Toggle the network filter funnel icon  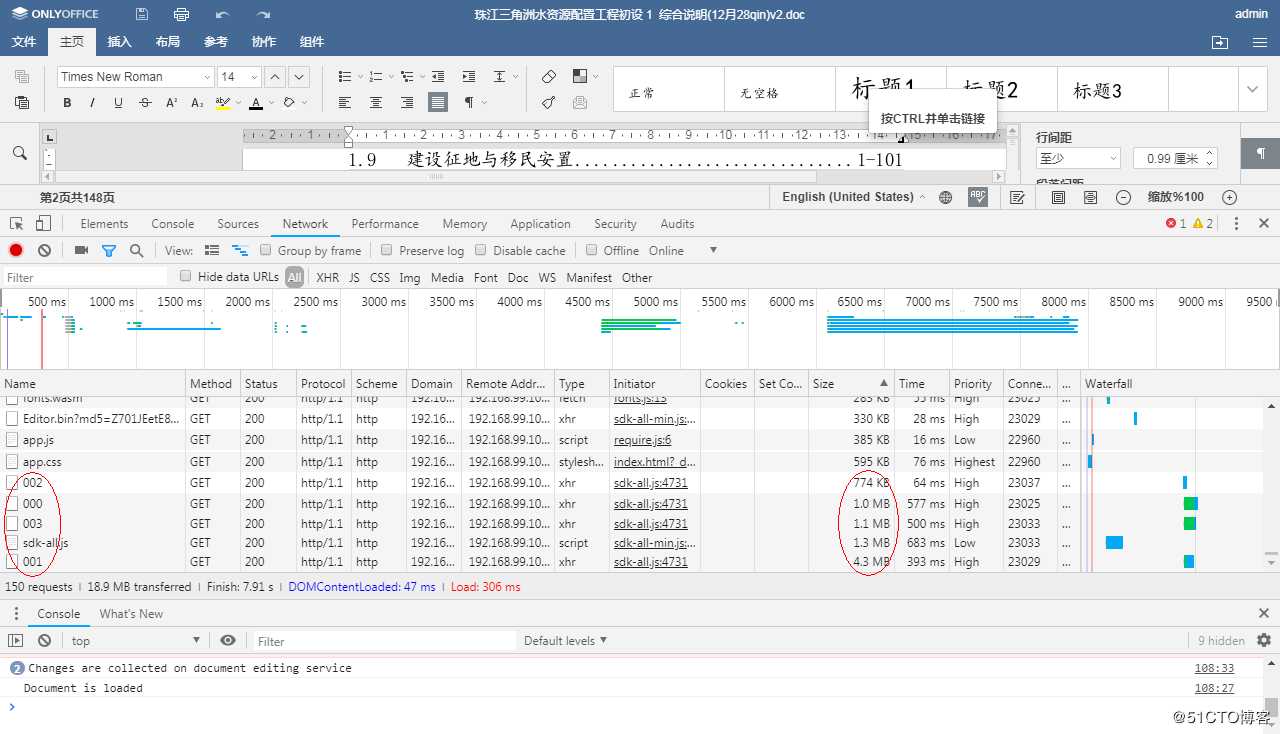point(109,251)
